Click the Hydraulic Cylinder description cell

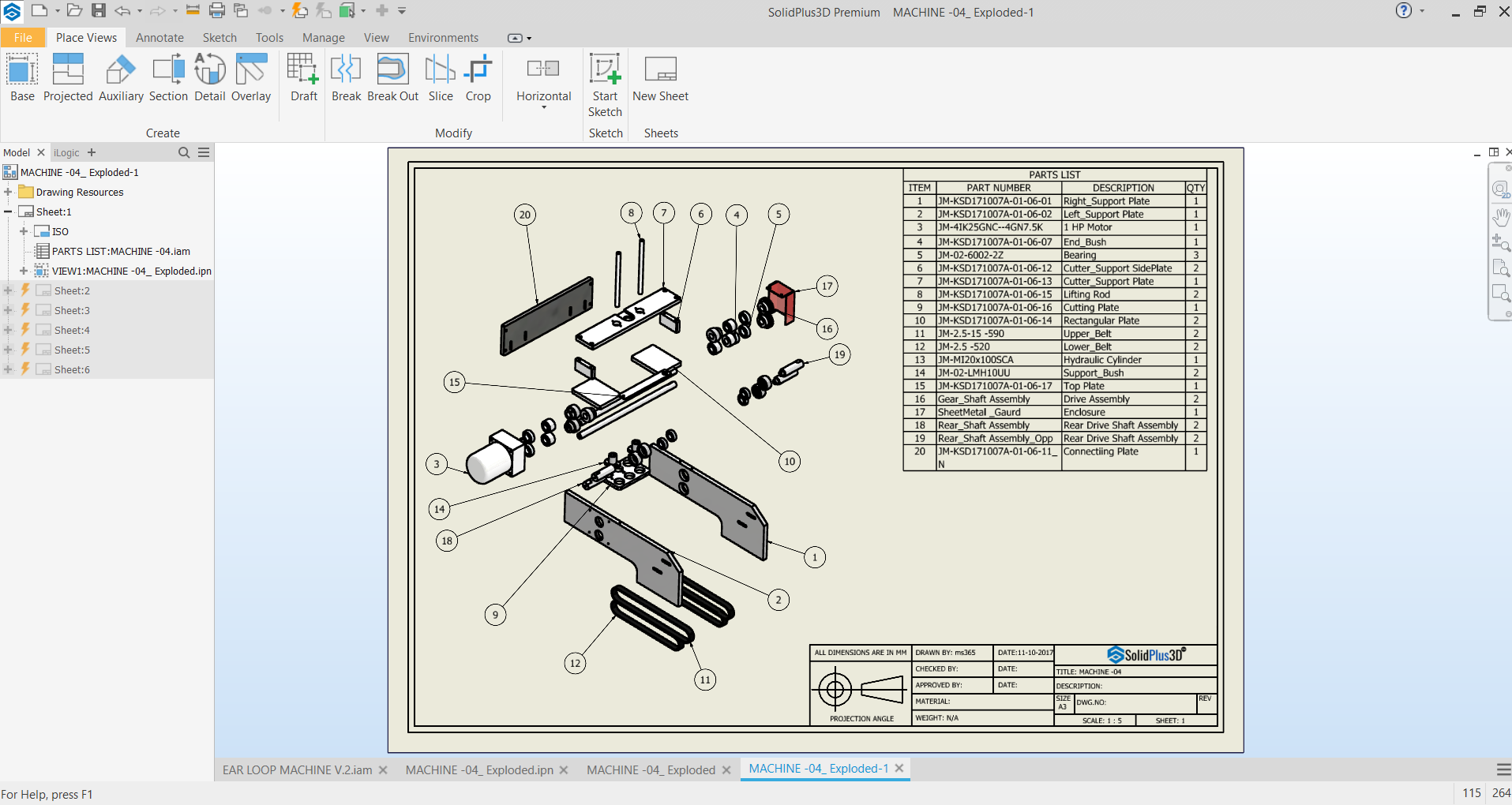point(1123,359)
